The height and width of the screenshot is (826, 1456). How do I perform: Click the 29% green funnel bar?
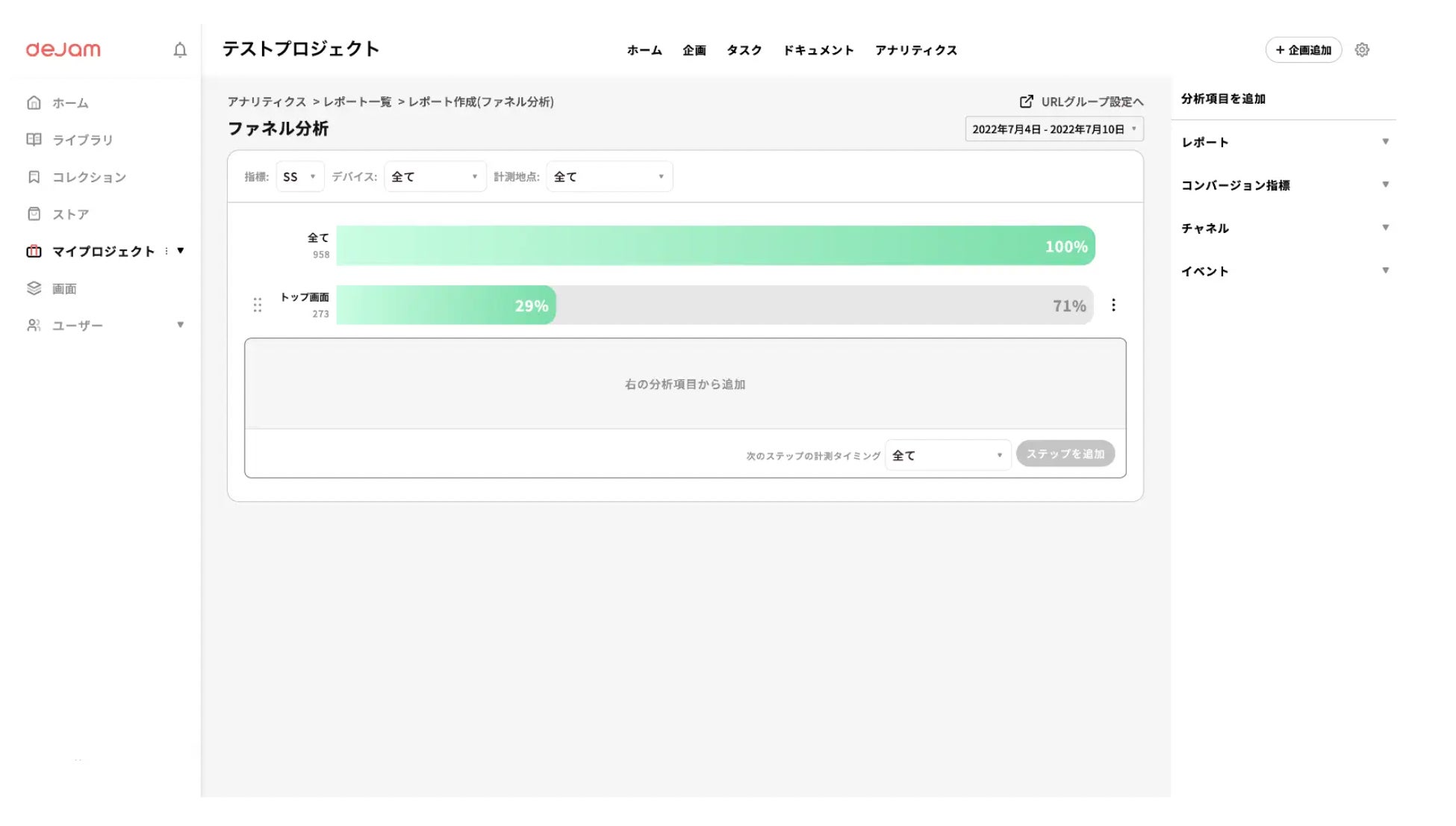coord(447,305)
